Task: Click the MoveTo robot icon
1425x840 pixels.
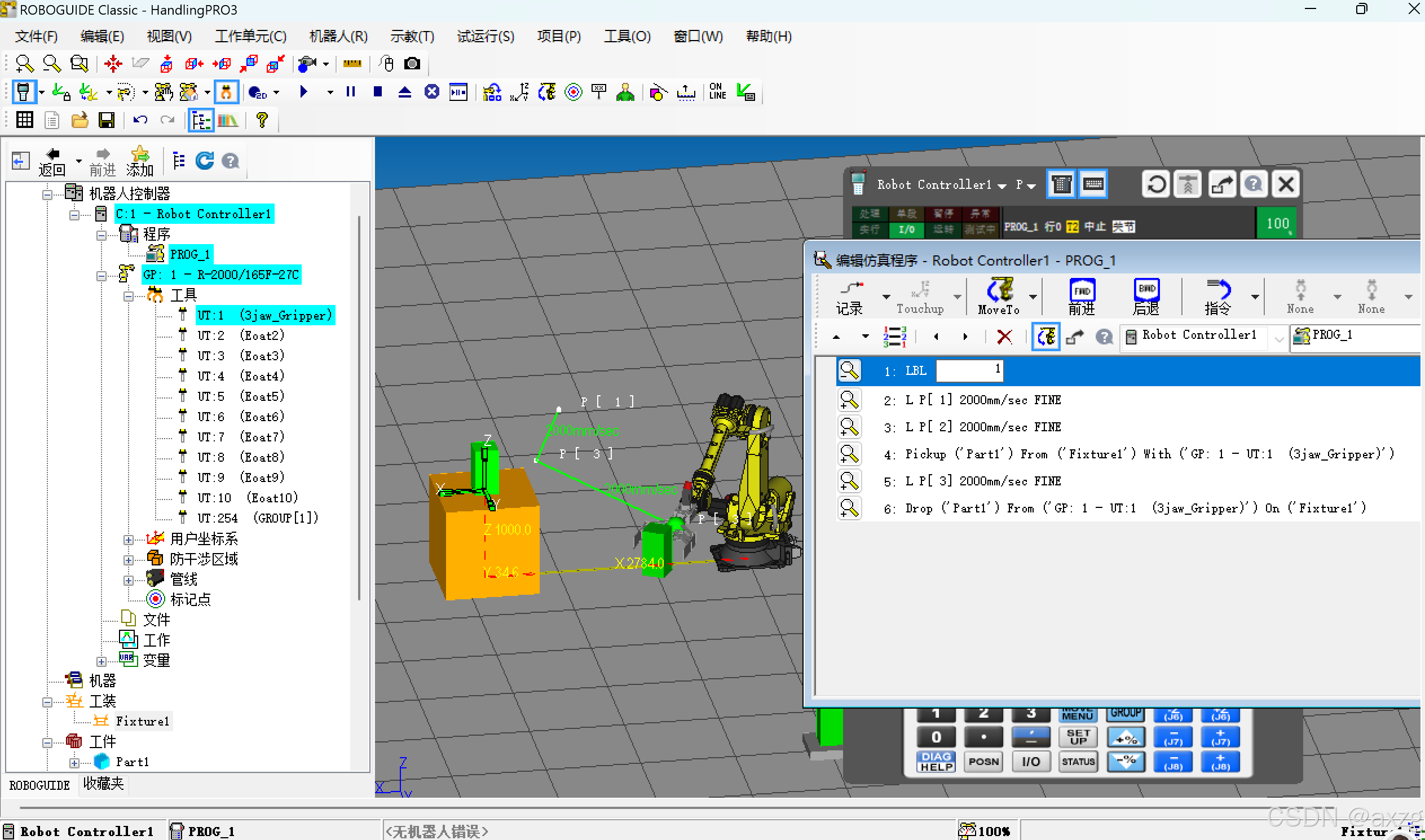Action: [999, 290]
